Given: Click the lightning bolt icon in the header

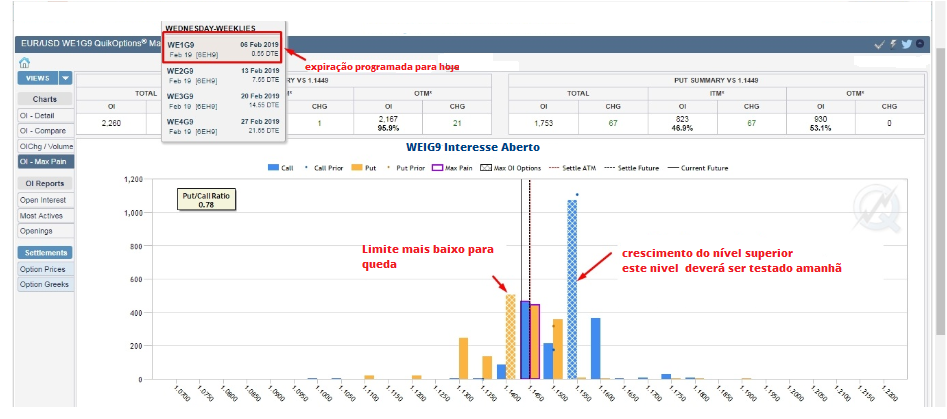Looking at the screenshot, I should pyautogui.click(x=893, y=44).
